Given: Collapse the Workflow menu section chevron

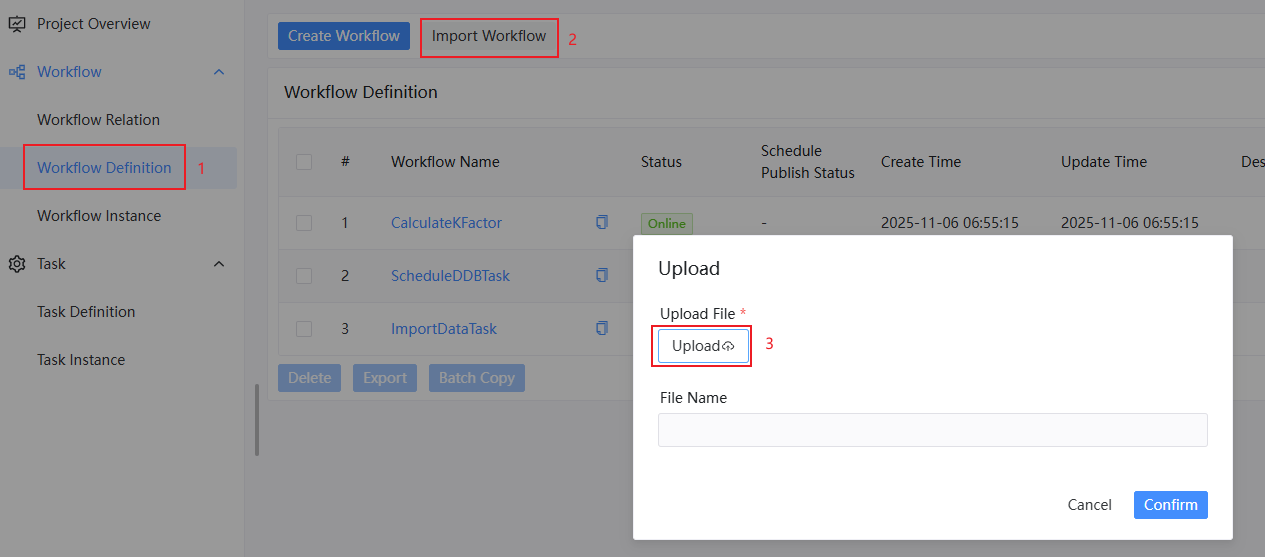Looking at the screenshot, I should 219,72.
